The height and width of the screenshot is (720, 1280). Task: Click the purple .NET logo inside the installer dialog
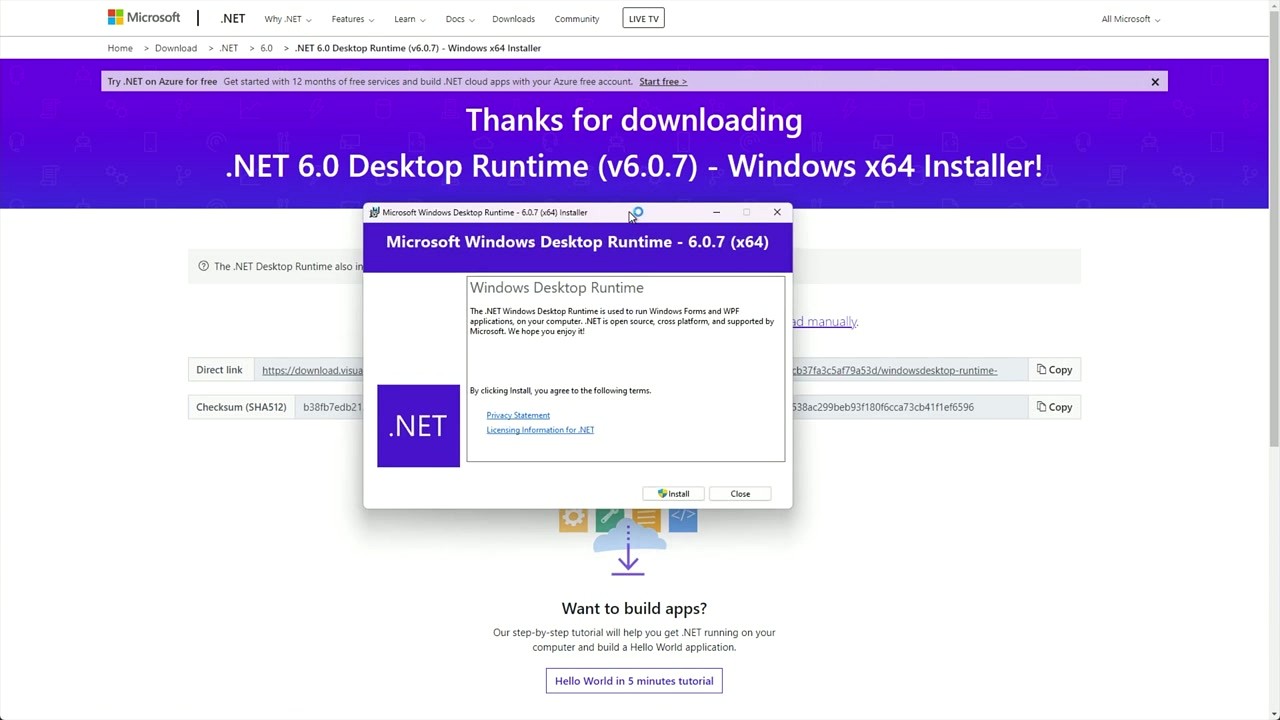(x=418, y=425)
